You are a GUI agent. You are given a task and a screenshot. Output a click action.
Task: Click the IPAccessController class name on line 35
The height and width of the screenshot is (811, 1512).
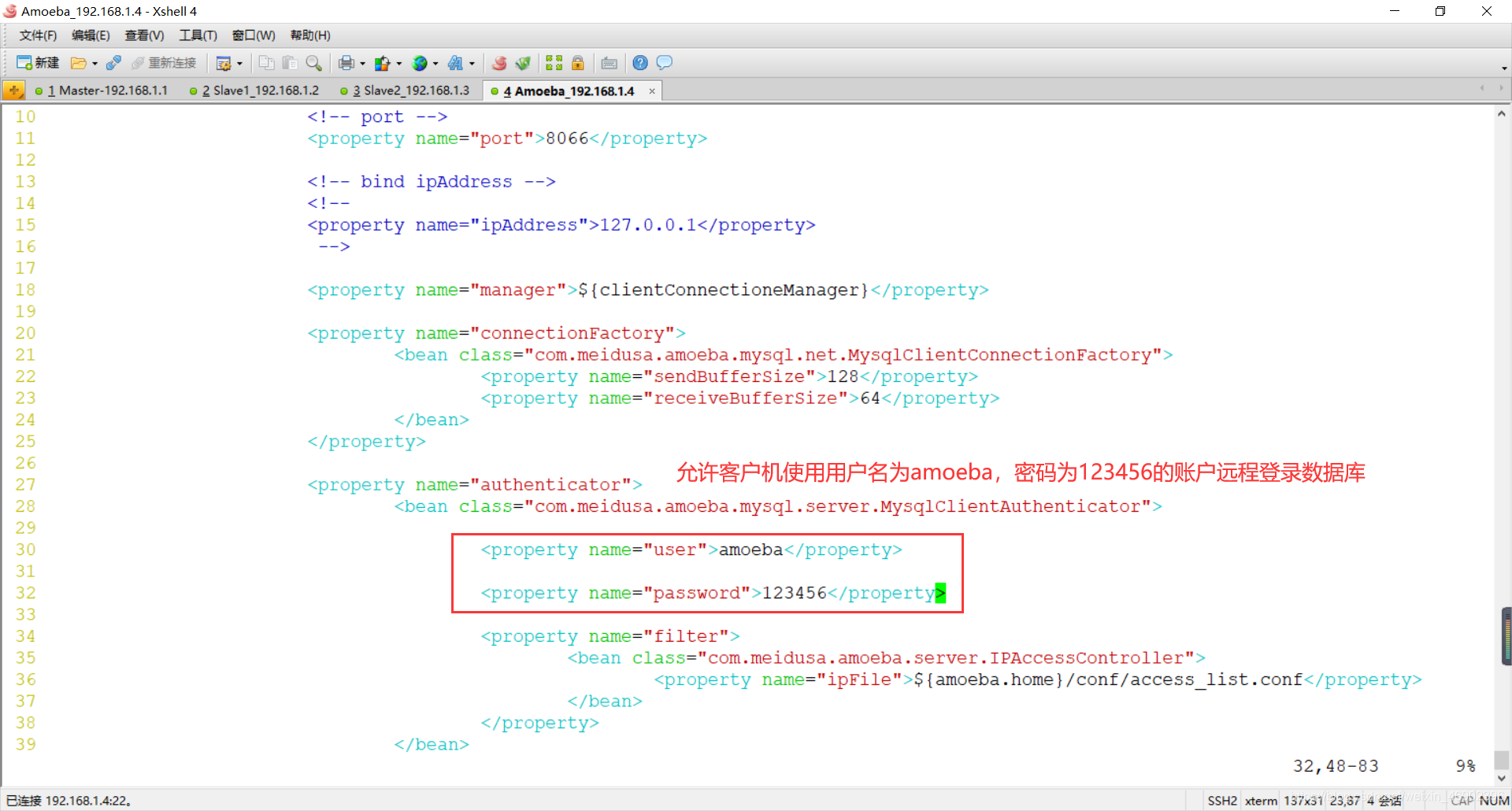[x=1086, y=658]
